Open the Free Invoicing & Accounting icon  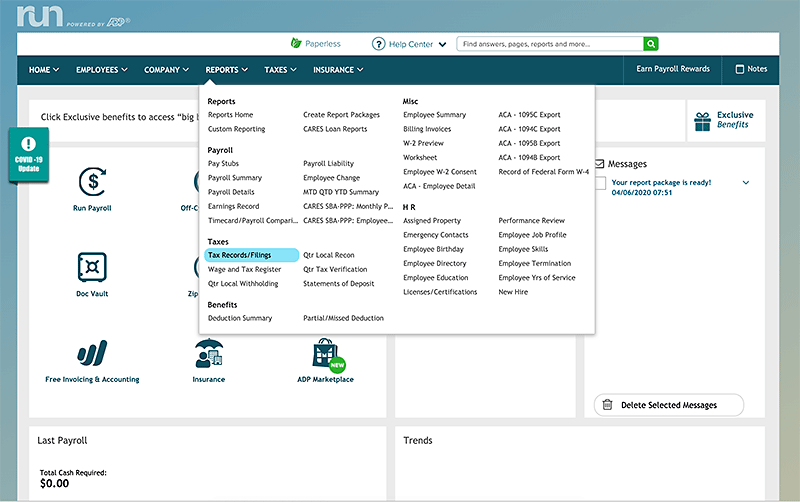[x=92, y=353]
